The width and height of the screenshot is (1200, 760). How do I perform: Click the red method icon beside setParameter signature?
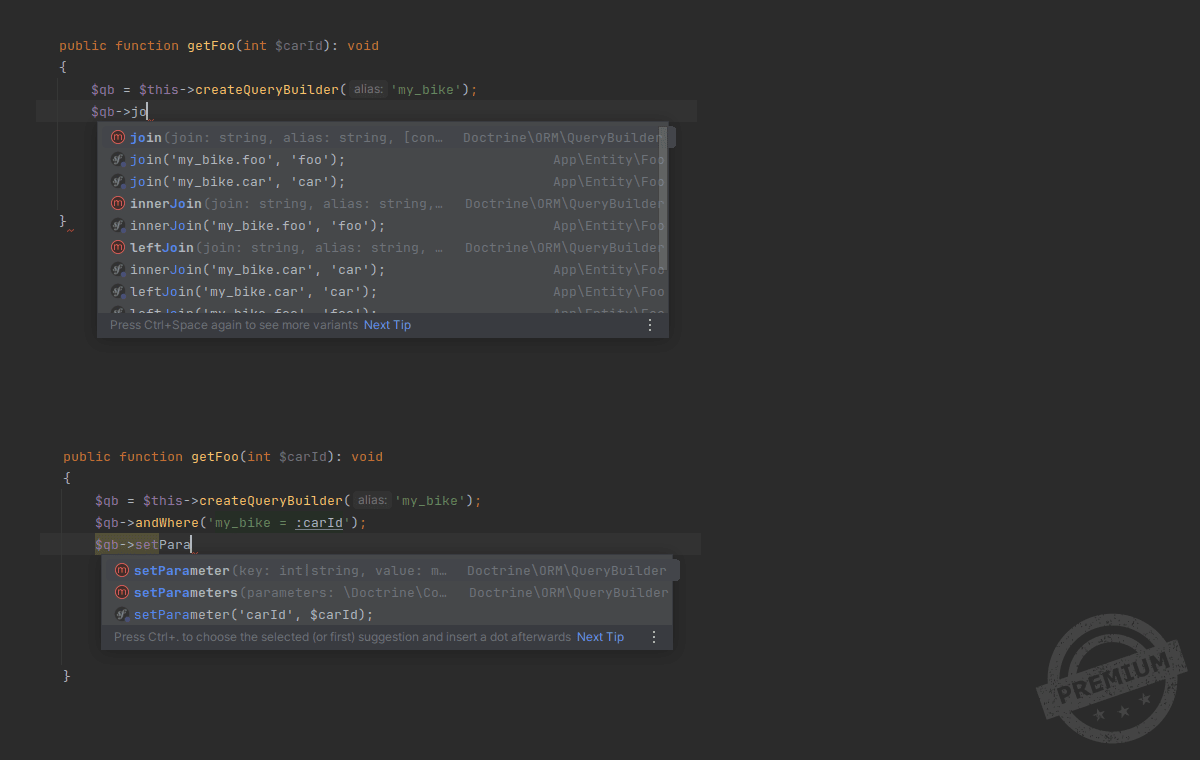pos(122,571)
